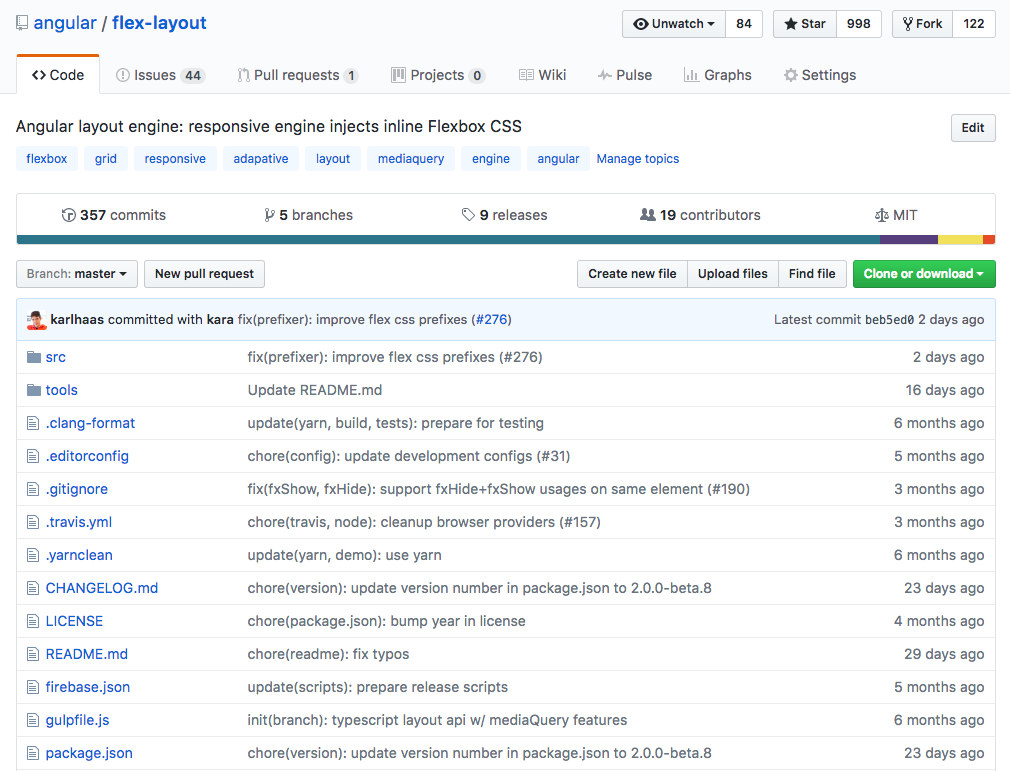
Task: Open the Unwatch dropdown
Action: pyautogui.click(x=674, y=24)
